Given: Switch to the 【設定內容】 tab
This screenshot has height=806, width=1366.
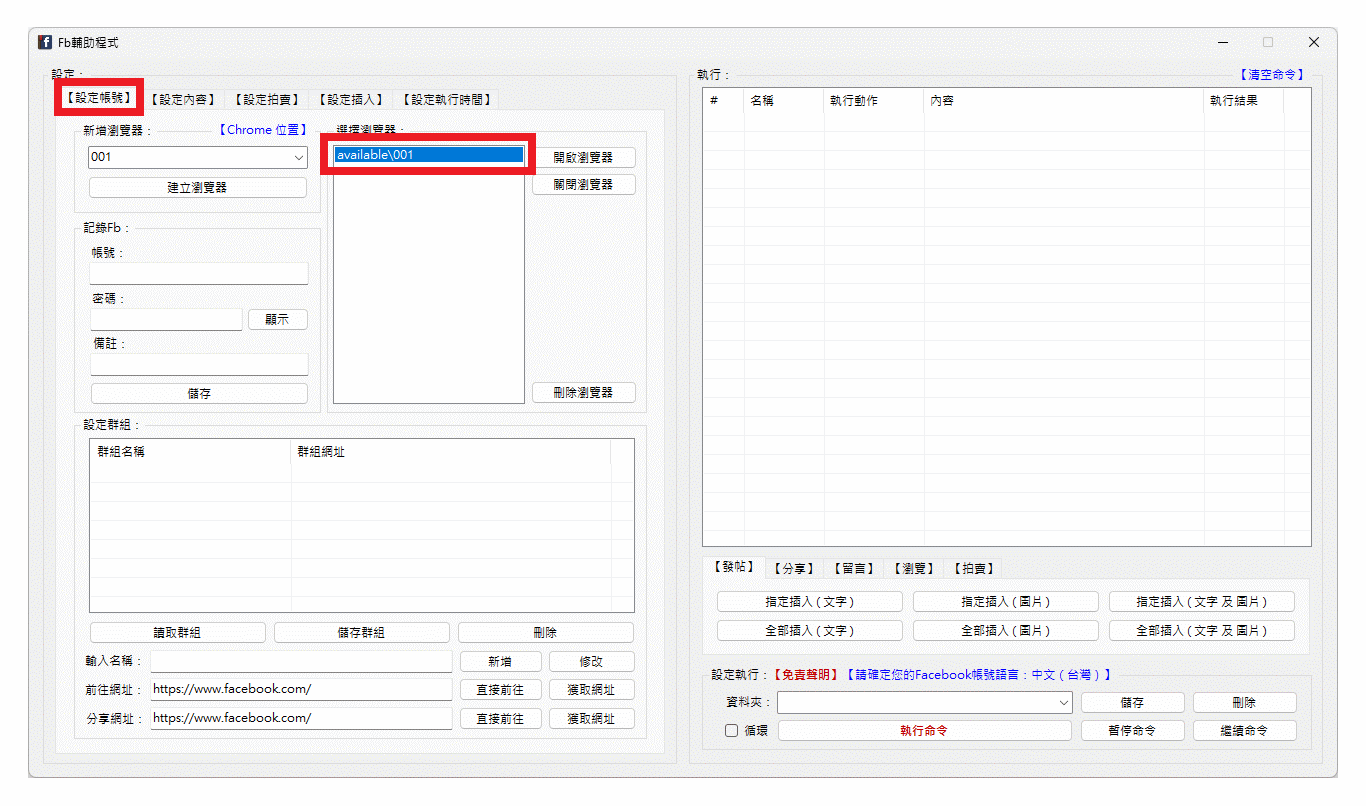Looking at the screenshot, I should 183,98.
